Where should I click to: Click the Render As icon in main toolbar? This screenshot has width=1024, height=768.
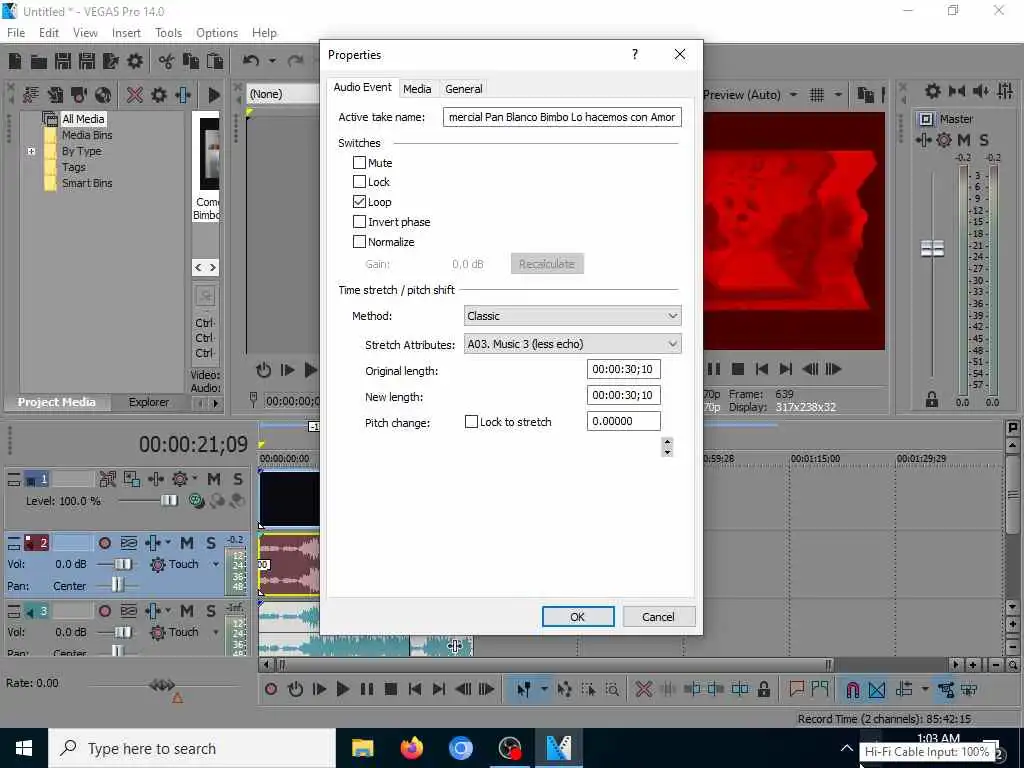click(x=111, y=61)
